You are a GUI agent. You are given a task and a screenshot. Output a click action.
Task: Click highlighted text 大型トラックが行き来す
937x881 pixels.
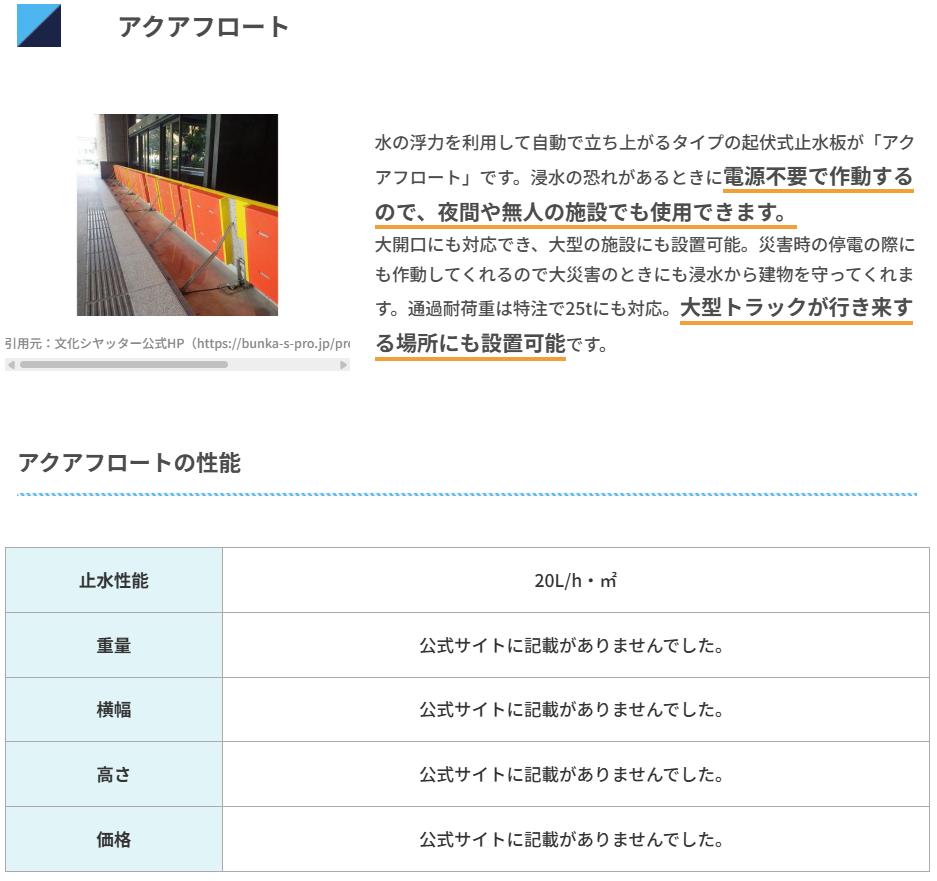pyautogui.click(x=796, y=308)
